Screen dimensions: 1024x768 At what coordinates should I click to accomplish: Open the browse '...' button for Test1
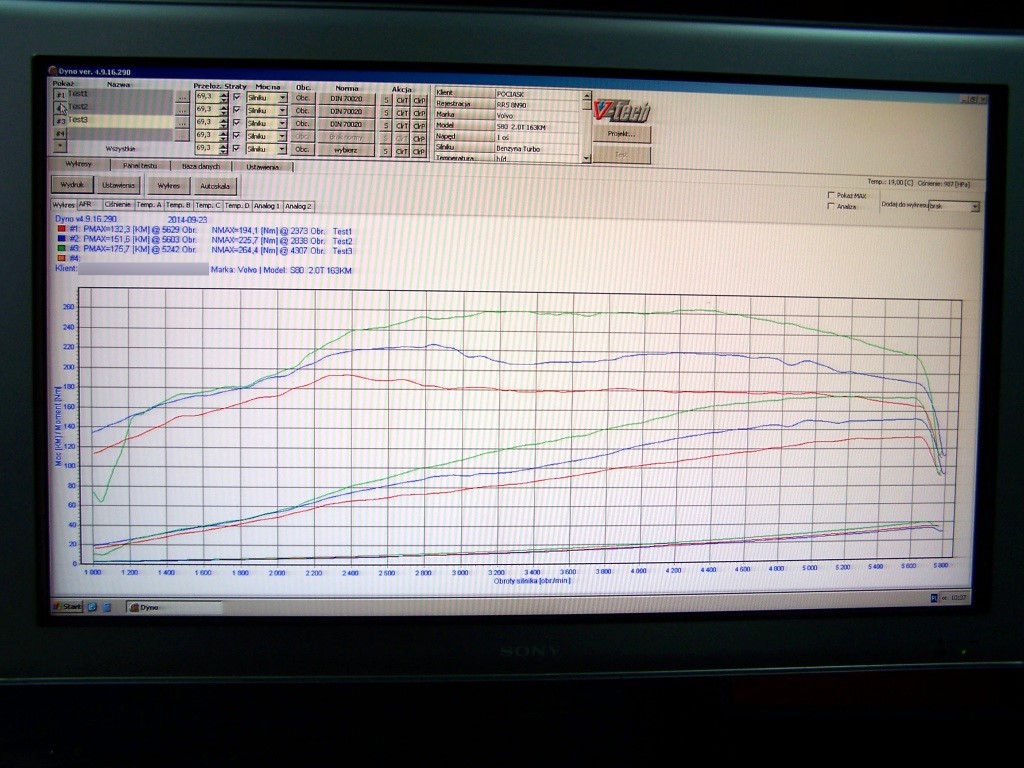[x=181, y=98]
